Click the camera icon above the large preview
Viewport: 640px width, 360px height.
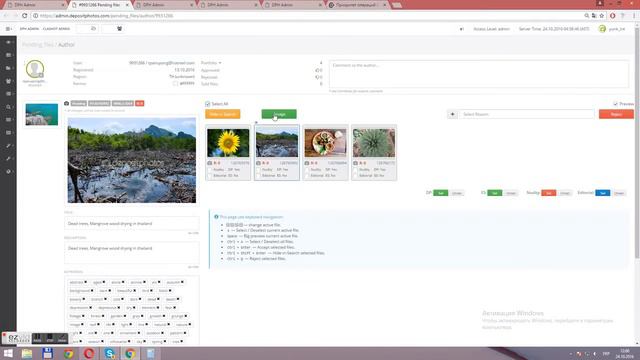[67, 103]
